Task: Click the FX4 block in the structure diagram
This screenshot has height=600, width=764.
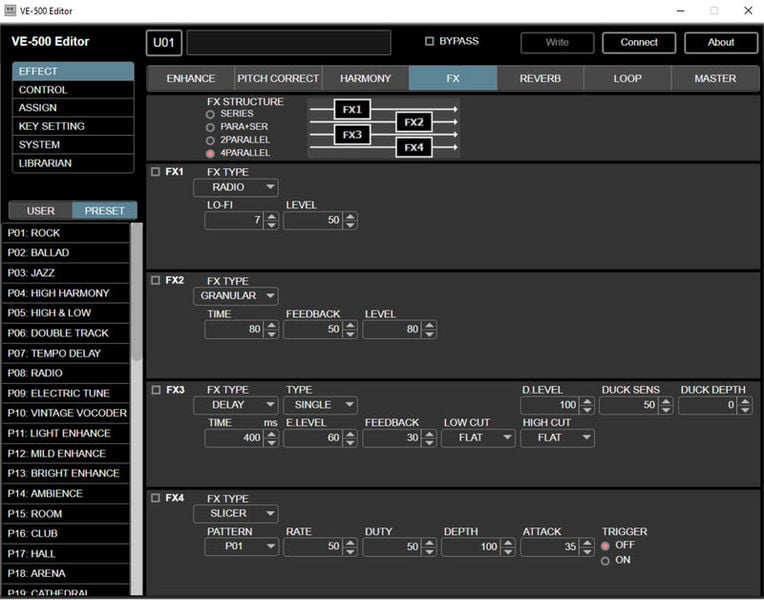Action: 414,147
